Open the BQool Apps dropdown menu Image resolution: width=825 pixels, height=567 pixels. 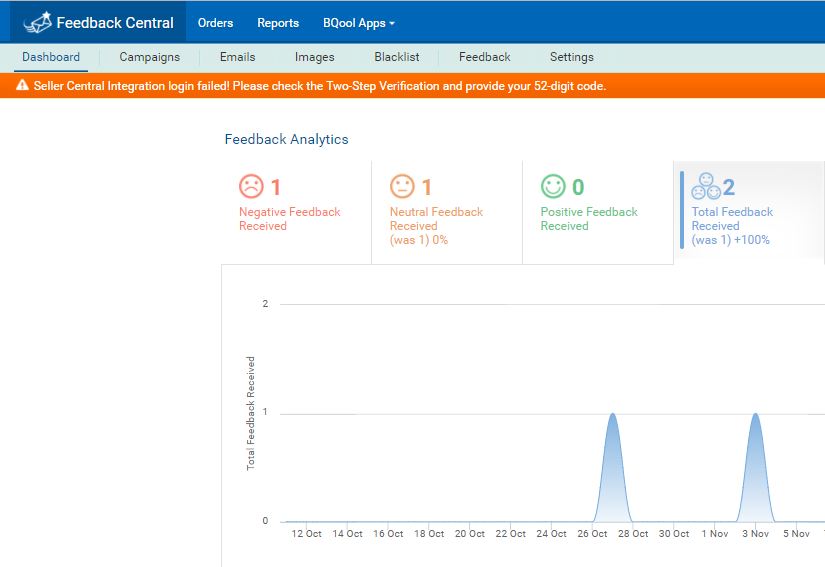(x=359, y=23)
